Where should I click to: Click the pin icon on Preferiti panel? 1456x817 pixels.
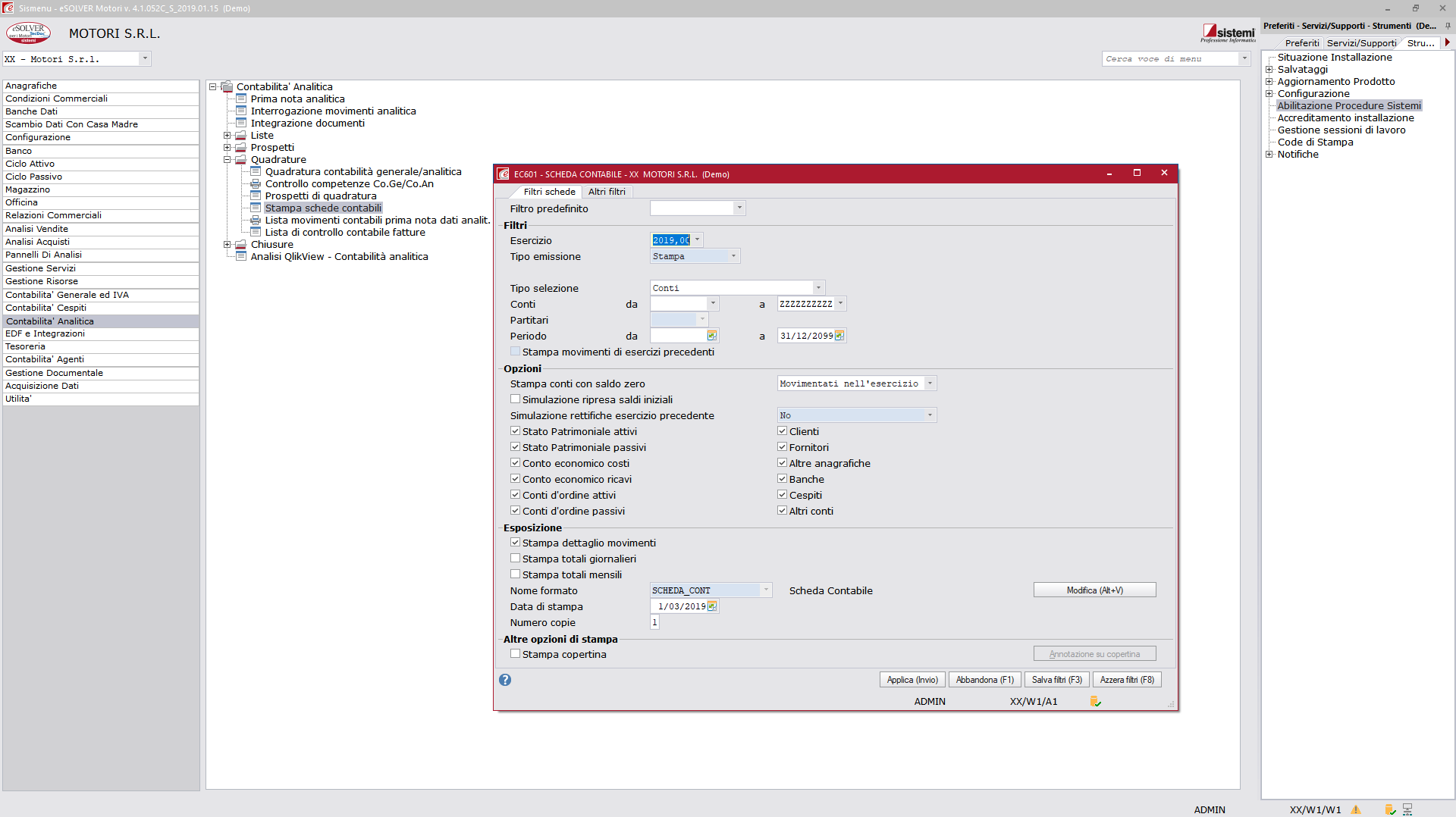pos(1448,26)
